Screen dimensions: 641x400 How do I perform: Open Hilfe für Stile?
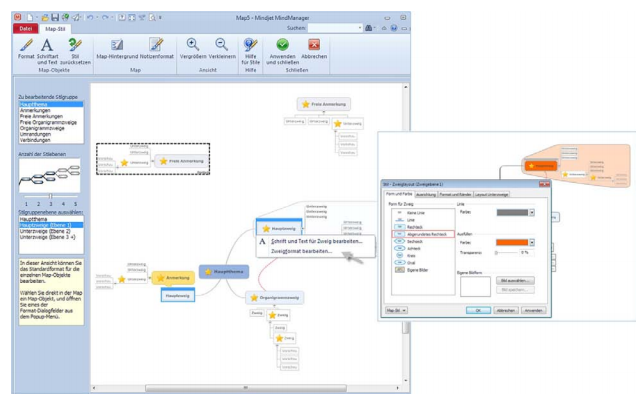click(251, 51)
